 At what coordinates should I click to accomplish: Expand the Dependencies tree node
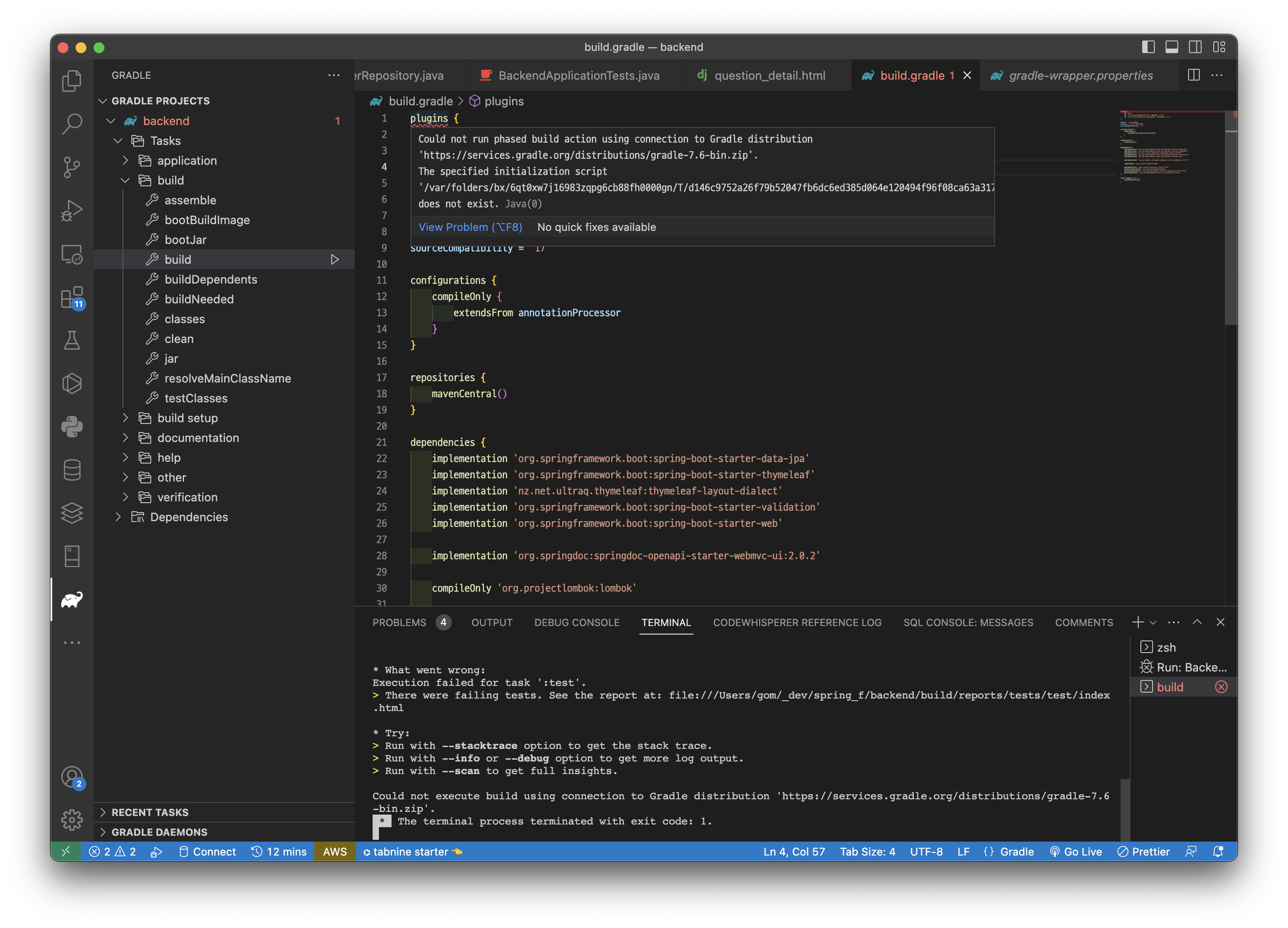[118, 517]
